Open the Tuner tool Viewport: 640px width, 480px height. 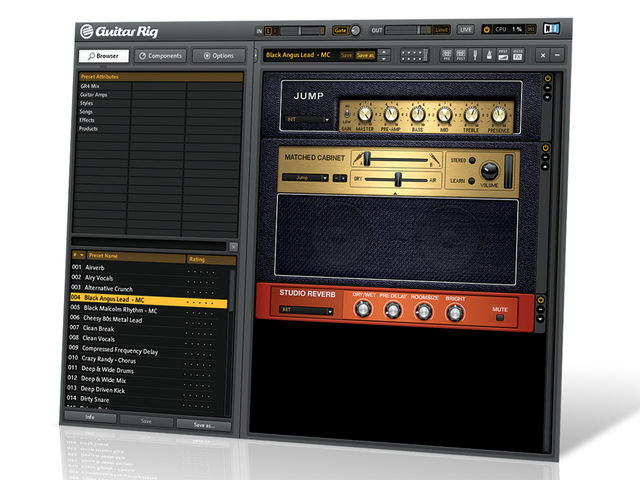(x=475, y=55)
